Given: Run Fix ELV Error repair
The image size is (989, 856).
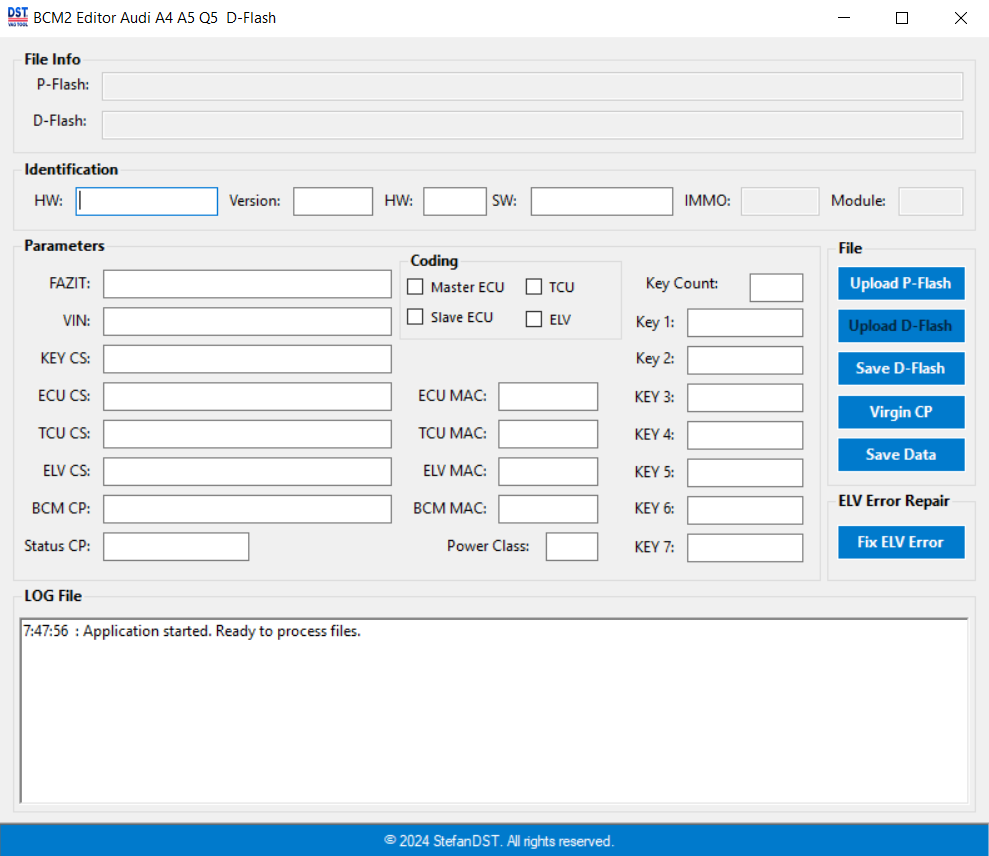Looking at the screenshot, I should tap(901, 542).
